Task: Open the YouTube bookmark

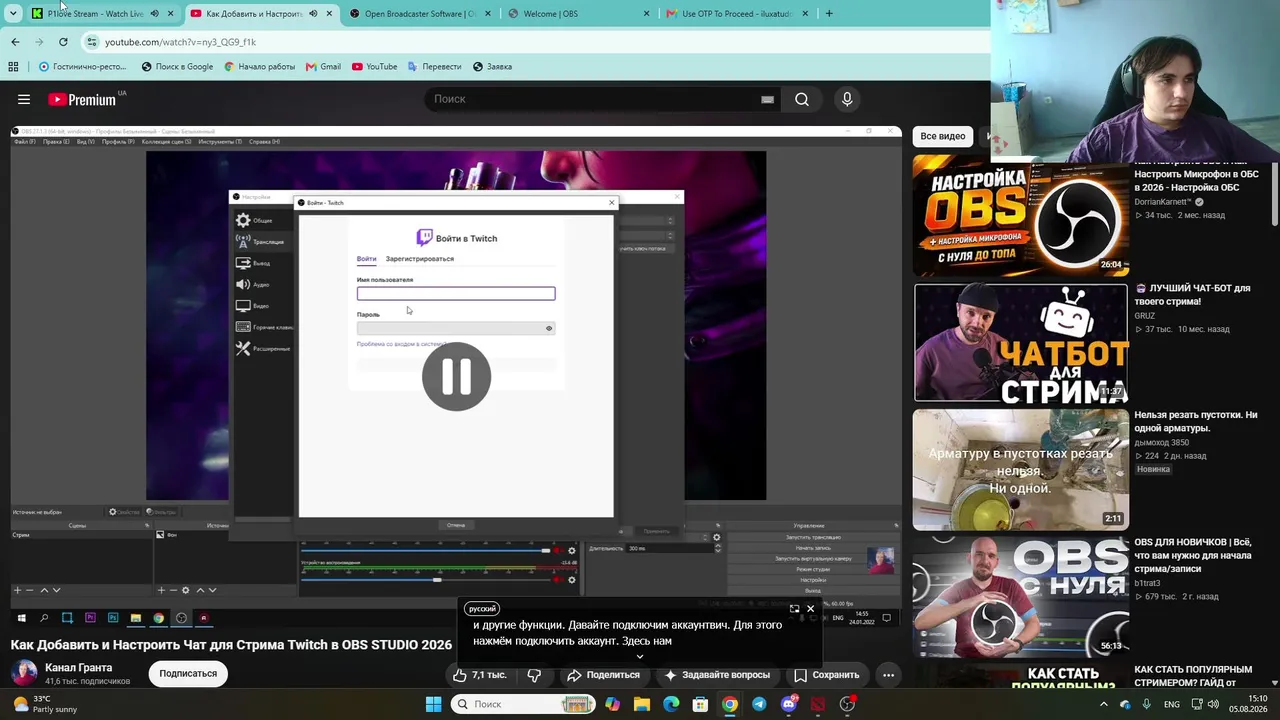Action: (374, 67)
